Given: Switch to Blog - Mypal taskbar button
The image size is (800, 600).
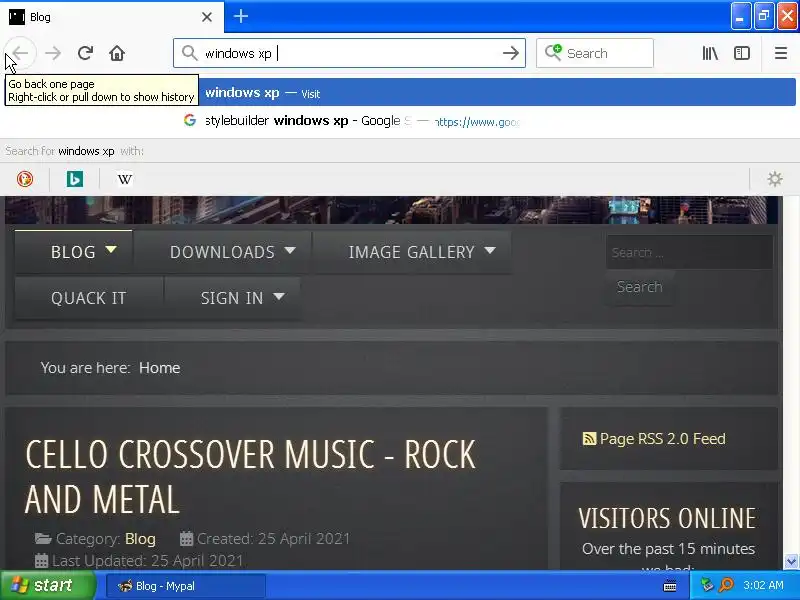Looking at the screenshot, I should tap(186, 586).
